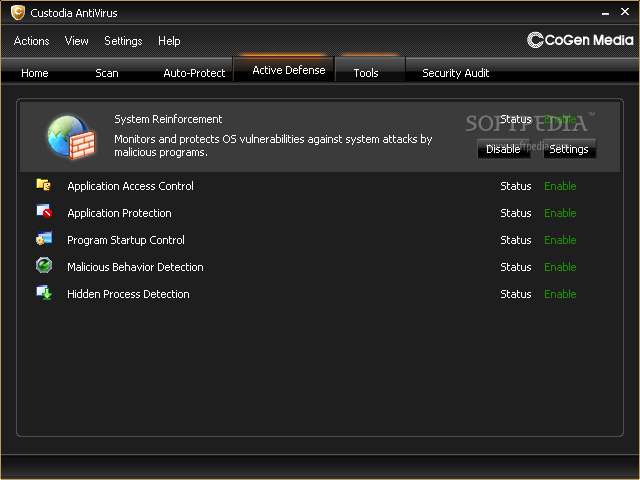Click the CoGen Media logo
Viewport: 640px width, 480px height.
[x=580, y=41]
